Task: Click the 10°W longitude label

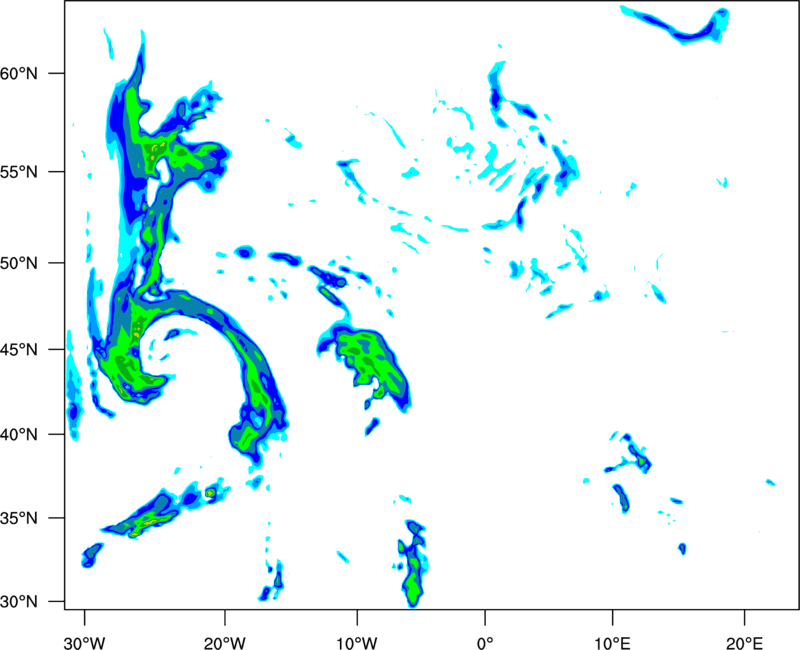Action: pyautogui.click(x=356, y=643)
